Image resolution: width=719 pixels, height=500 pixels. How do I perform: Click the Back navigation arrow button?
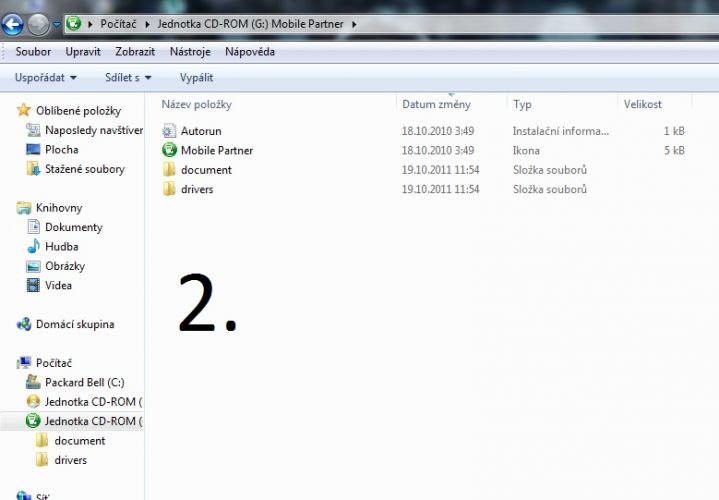[12, 24]
